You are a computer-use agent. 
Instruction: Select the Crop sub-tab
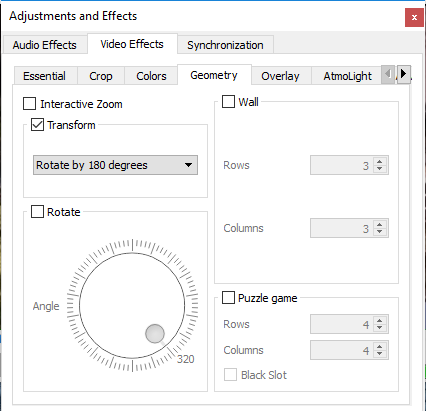pos(101,76)
